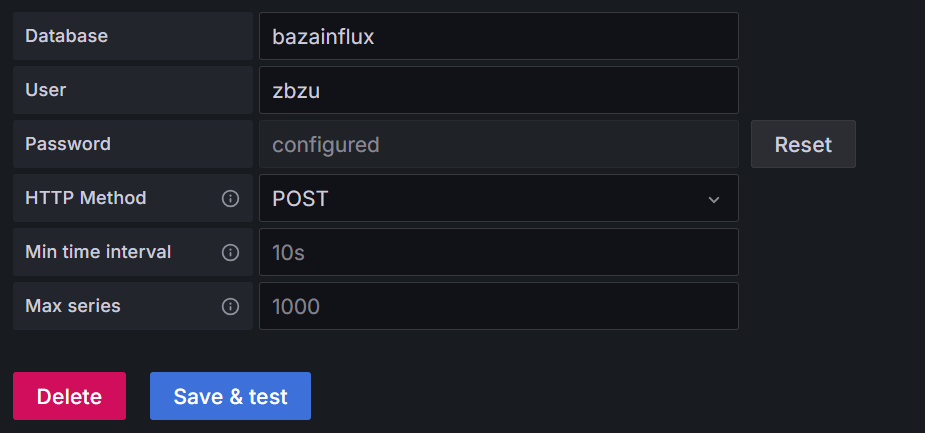Screen dimensions: 925x433
Task: Click the configured Password field
Action: [498, 145]
